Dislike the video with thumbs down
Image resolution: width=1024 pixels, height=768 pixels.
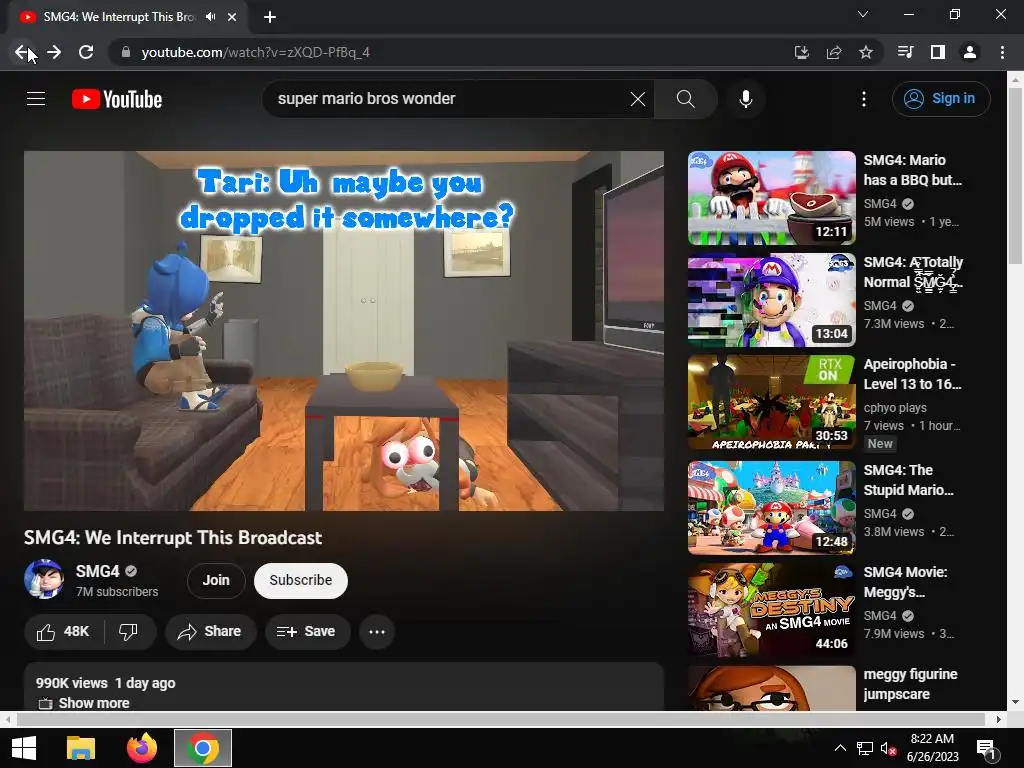pos(129,632)
